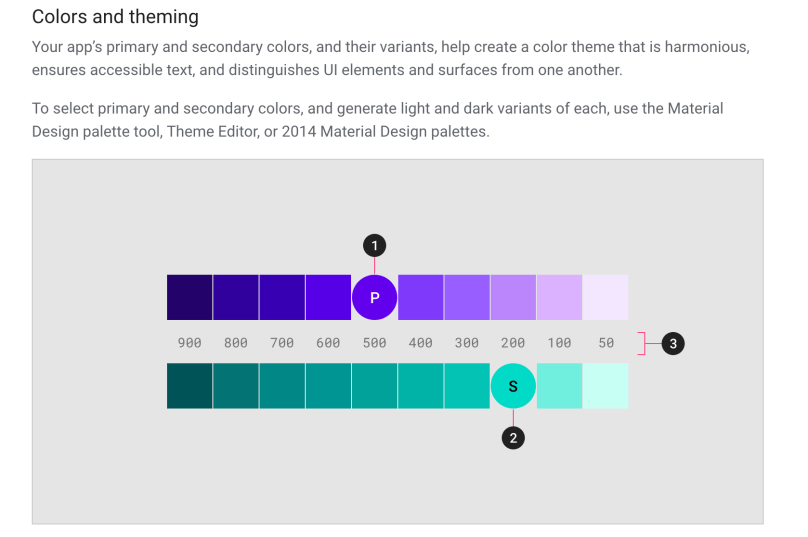Click the 500 shade label

374,343
